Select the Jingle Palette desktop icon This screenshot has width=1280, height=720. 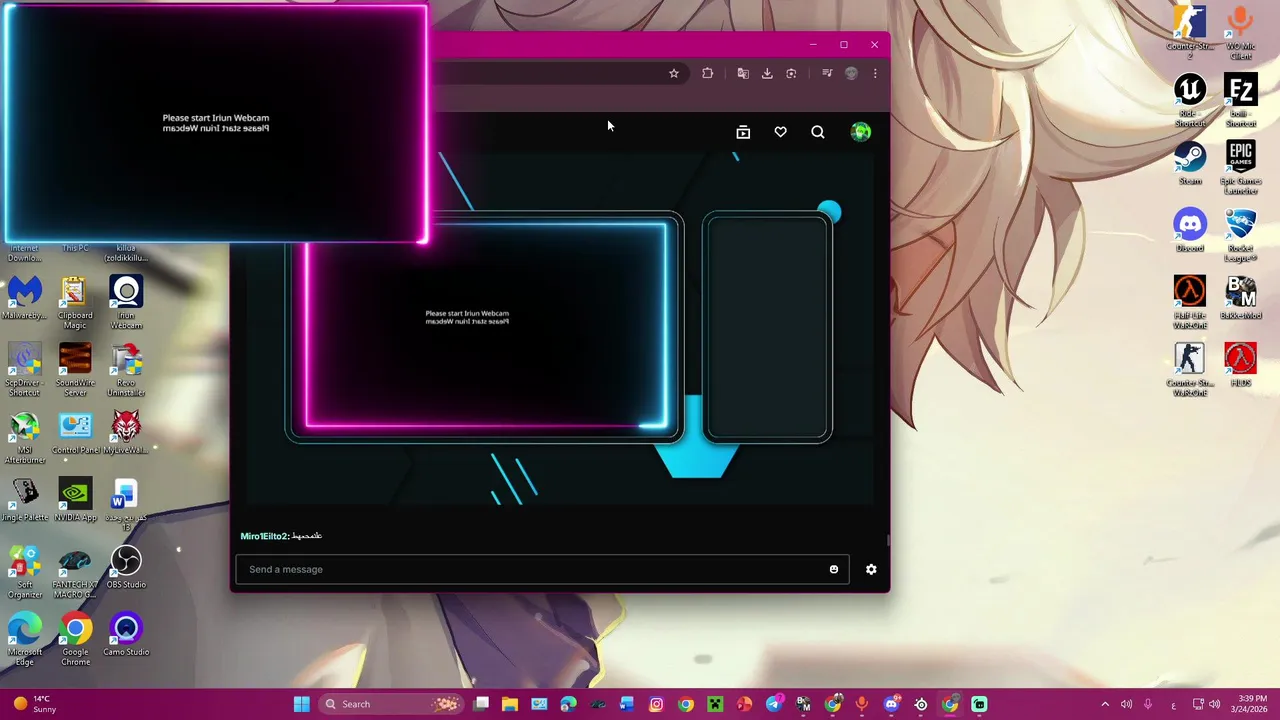[25, 499]
